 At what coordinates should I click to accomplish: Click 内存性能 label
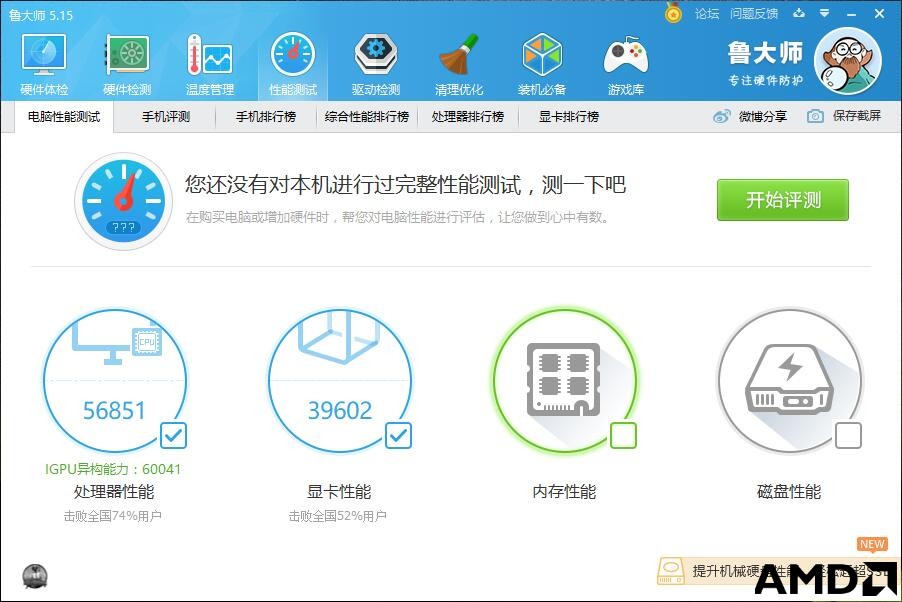[564, 492]
